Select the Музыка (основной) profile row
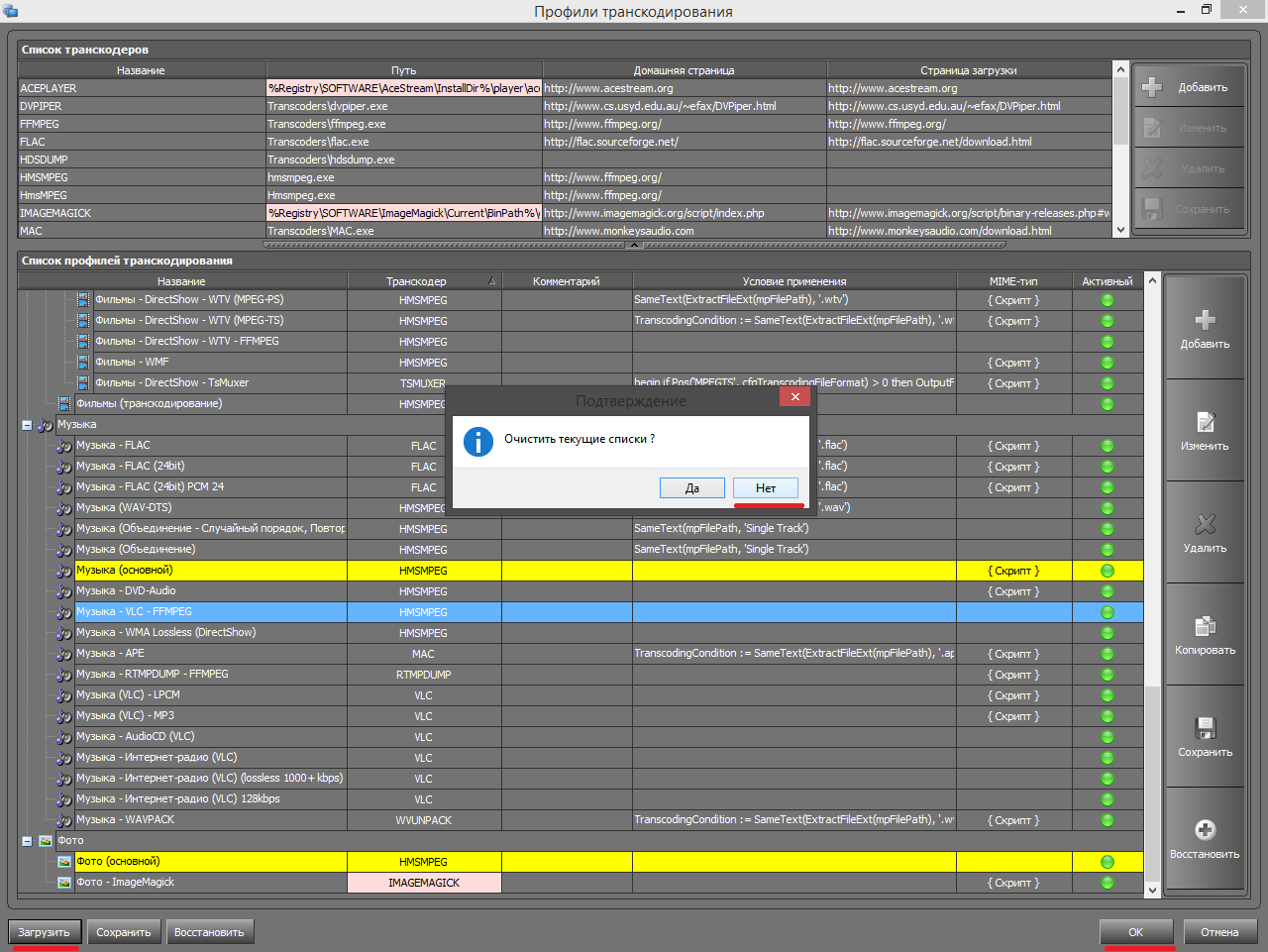This screenshot has height=952, width=1268. (208, 571)
